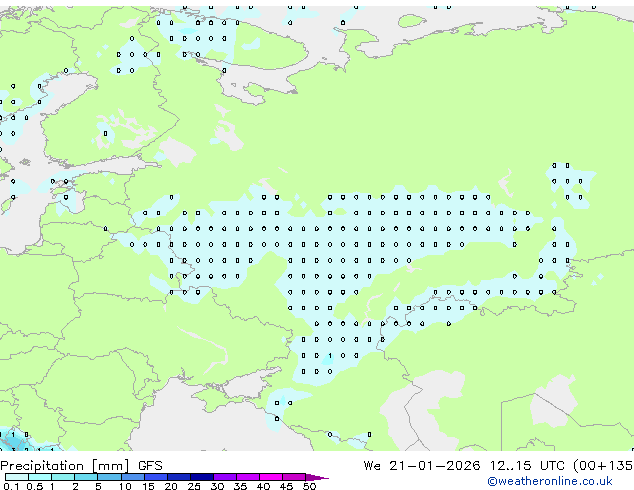Click the 2–5 mm legend swatch
Image resolution: width=634 pixels, height=490 pixels.
[86, 477]
